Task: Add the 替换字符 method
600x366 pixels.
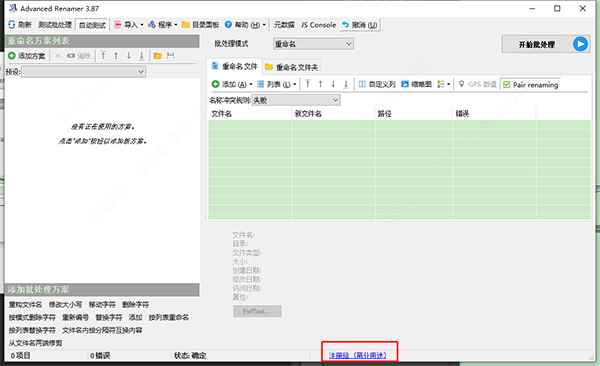Action: 109,317
